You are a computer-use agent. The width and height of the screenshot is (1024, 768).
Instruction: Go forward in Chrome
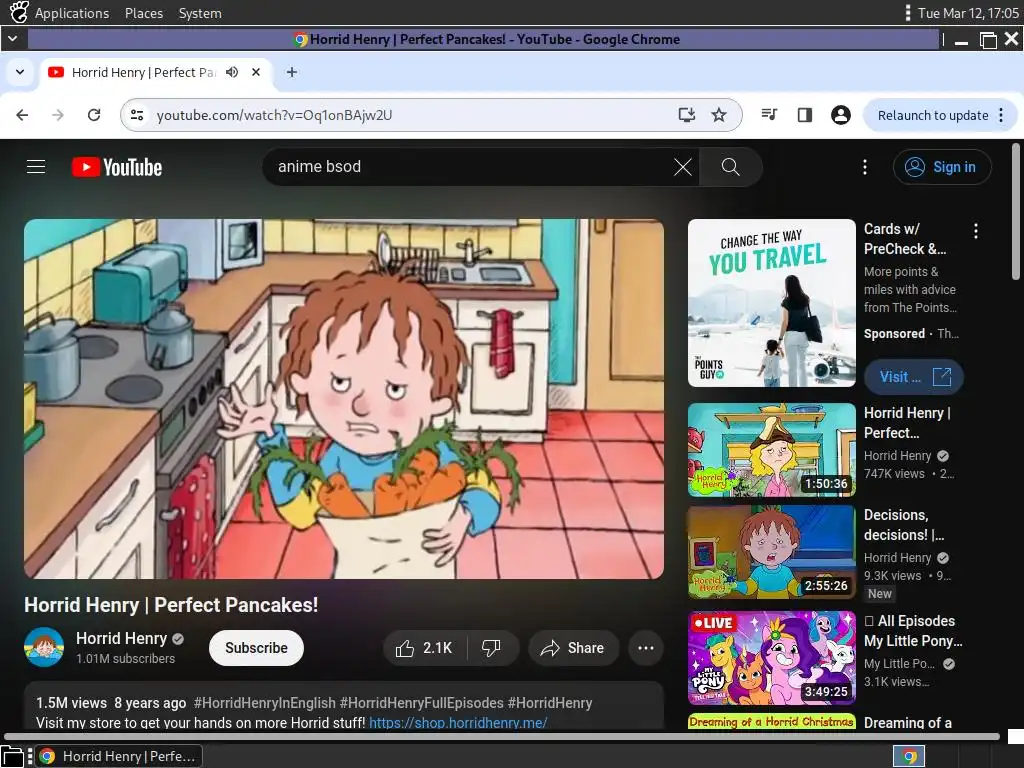(x=58, y=115)
